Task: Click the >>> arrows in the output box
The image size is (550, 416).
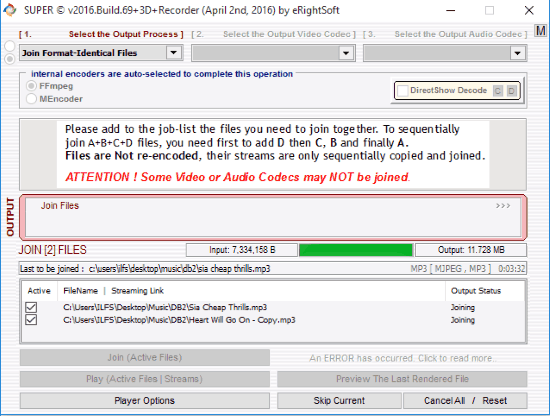Action: coord(503,206)
